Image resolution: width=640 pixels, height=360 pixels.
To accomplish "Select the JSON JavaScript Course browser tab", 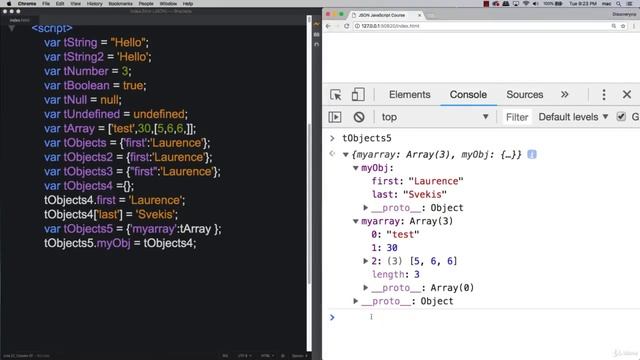I will coord(385,15).
